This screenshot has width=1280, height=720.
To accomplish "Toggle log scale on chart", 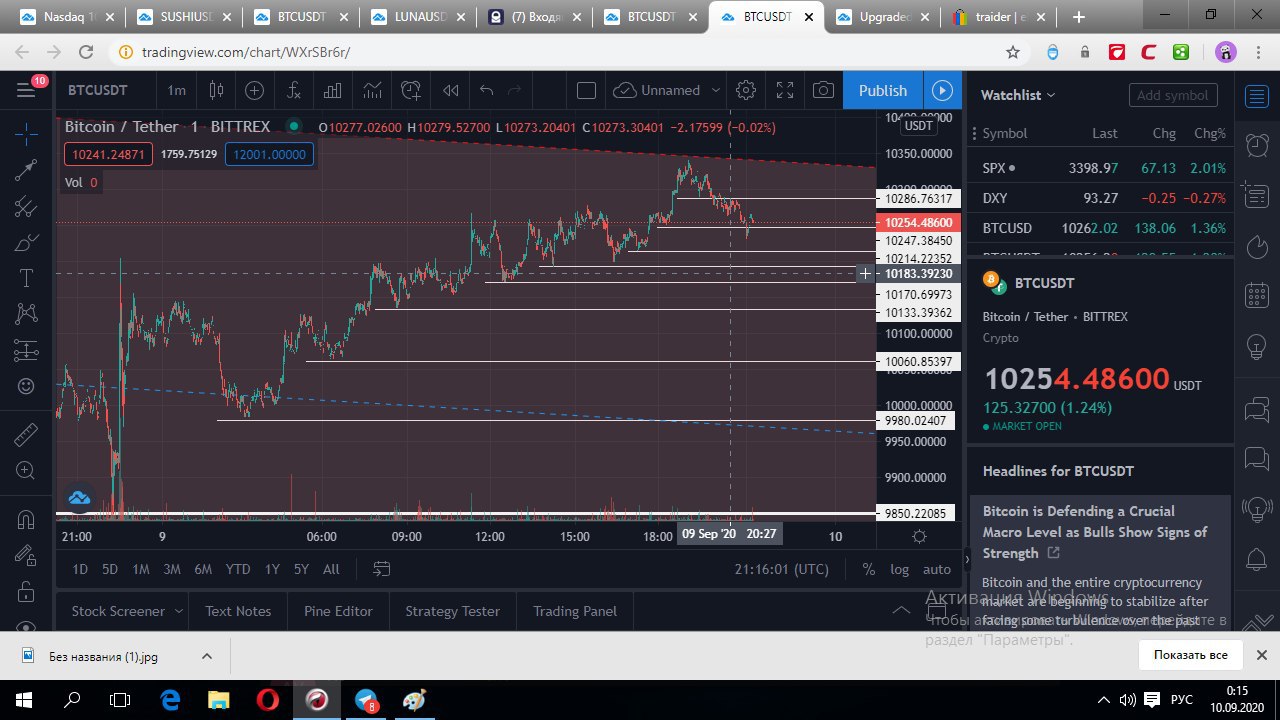I will 900,569.
